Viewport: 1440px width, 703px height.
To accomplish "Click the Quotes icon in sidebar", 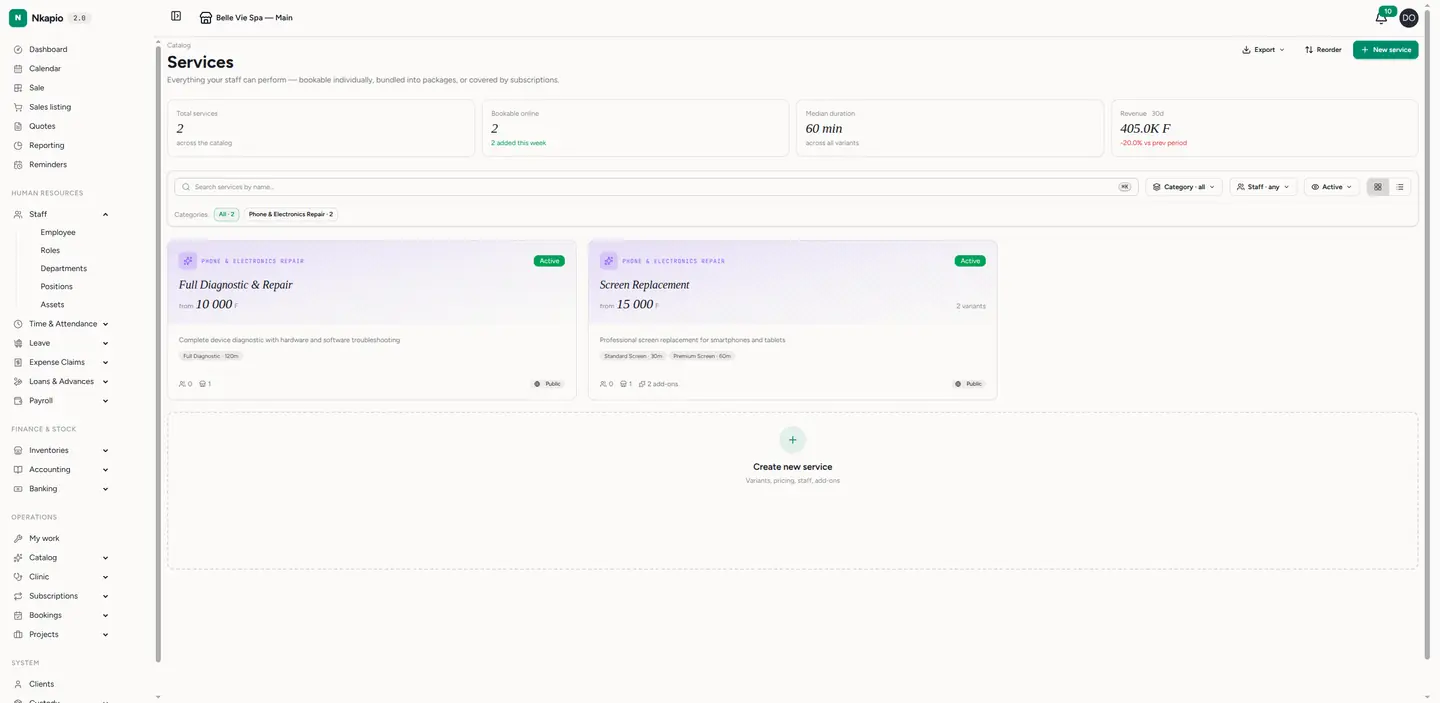I will (18, 126).
